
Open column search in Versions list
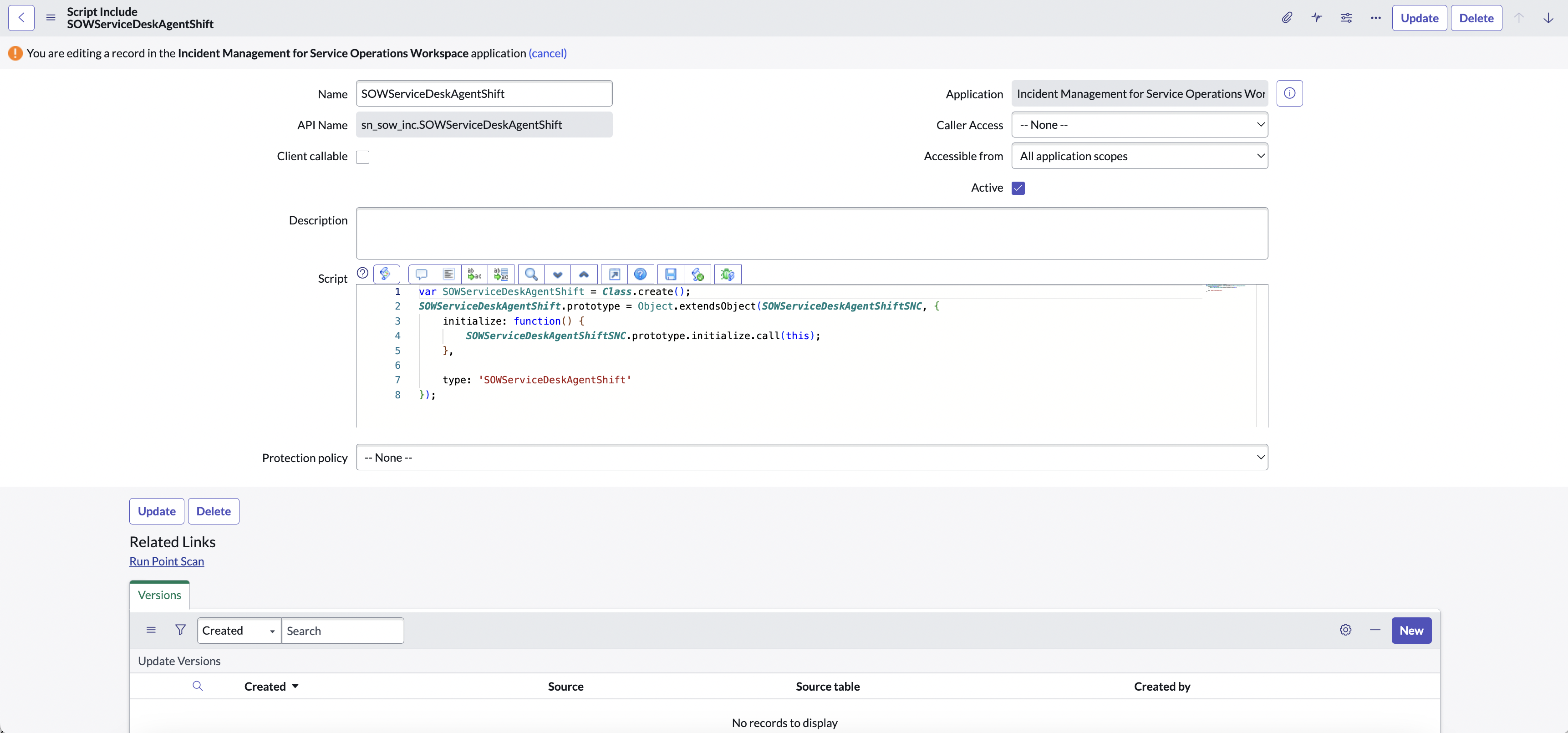[x=197, y=686]
